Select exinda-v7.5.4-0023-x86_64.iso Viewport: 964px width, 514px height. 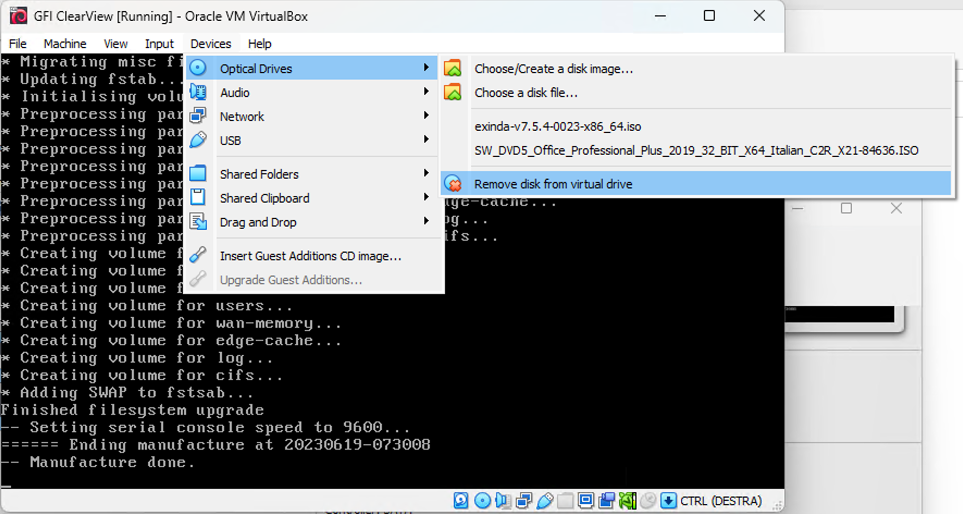click(696, 127)
